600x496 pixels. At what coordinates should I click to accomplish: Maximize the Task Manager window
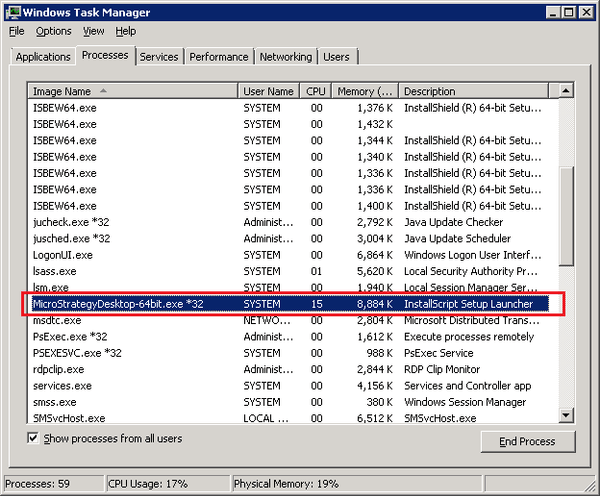(567, 12)
